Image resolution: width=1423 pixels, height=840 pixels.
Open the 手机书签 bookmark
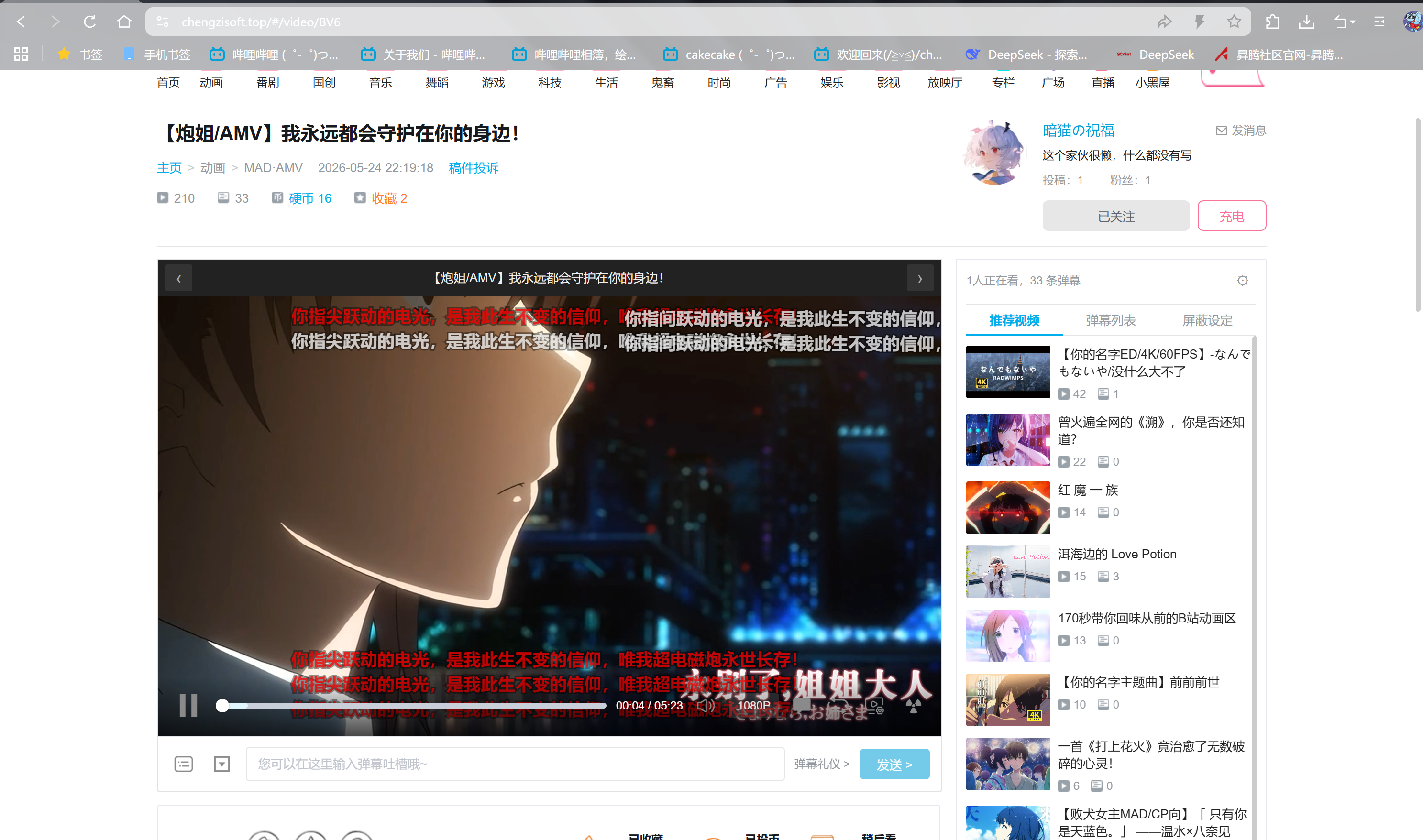[157, 55]
